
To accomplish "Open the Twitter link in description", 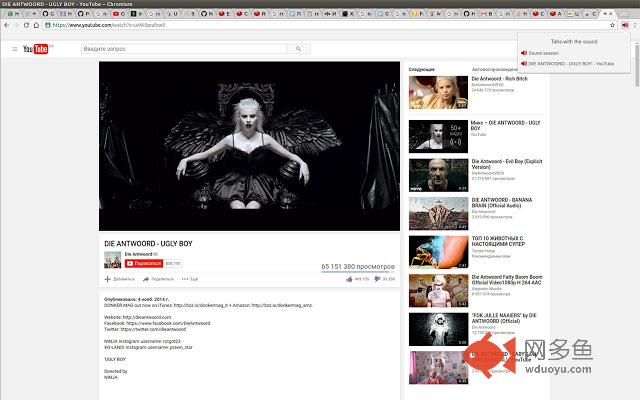I will [x=153, y=329].
